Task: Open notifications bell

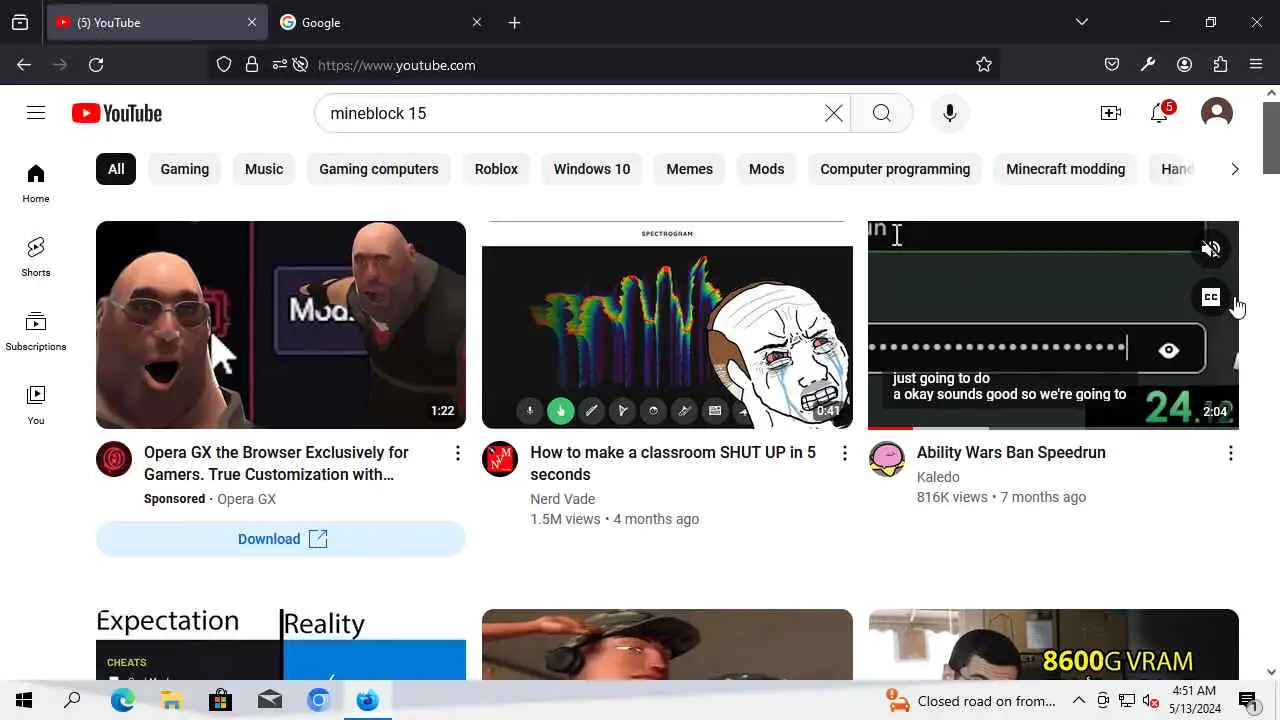Action: tap(1159, 113)
